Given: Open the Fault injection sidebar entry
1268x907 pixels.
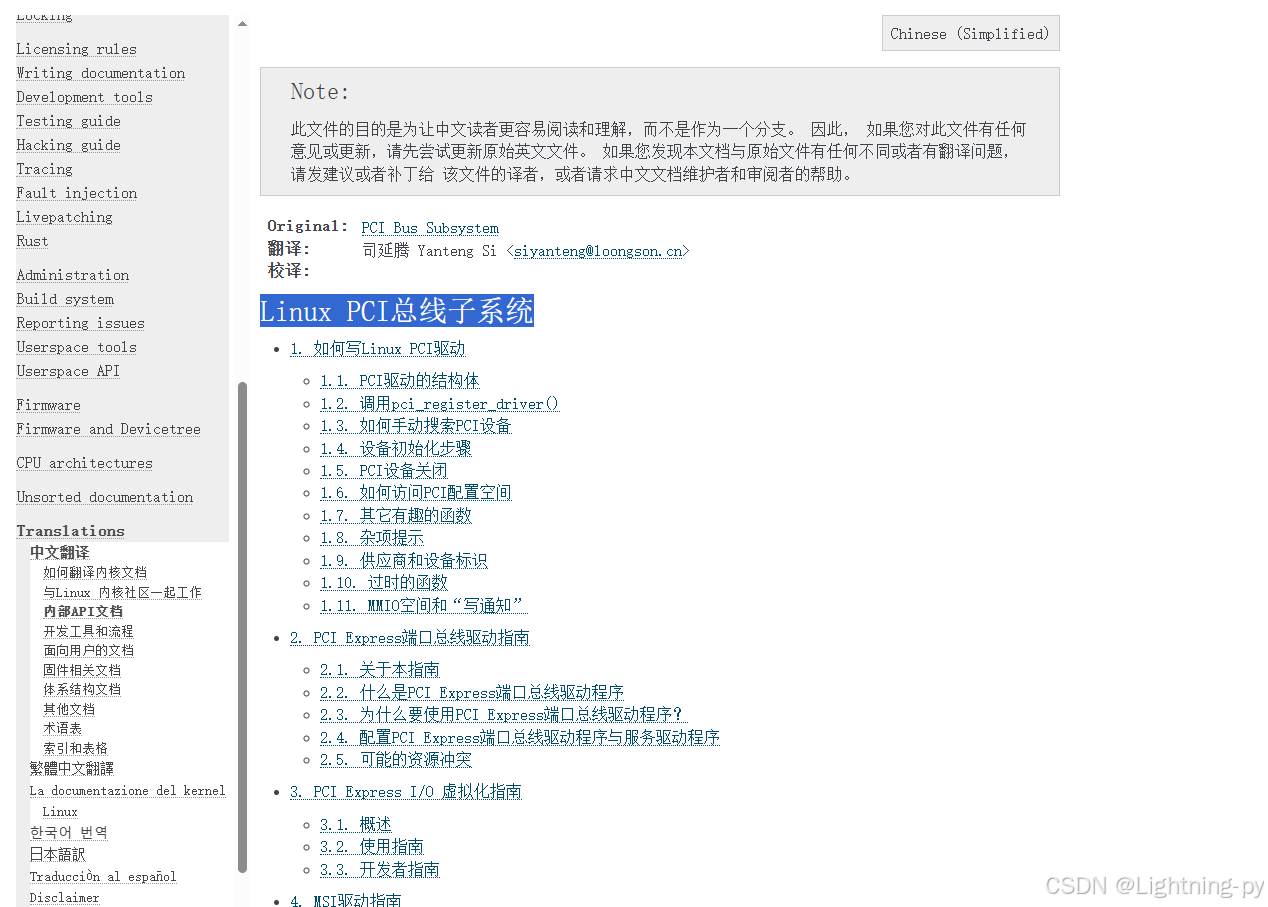Looking at the screenshot, I should click(x=76, y=193).
